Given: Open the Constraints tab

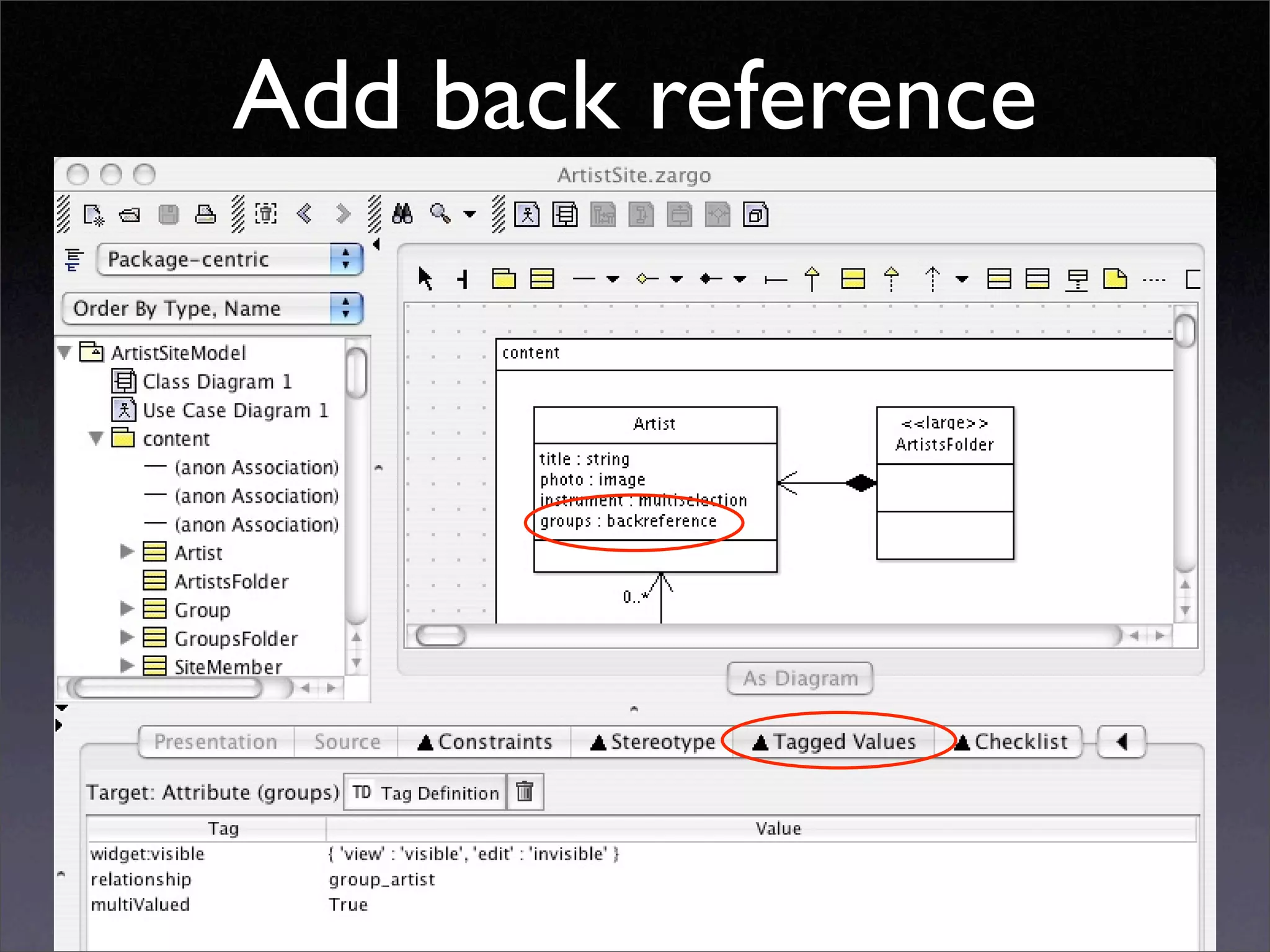Looking at the screenshot, I should click(485, 741).
